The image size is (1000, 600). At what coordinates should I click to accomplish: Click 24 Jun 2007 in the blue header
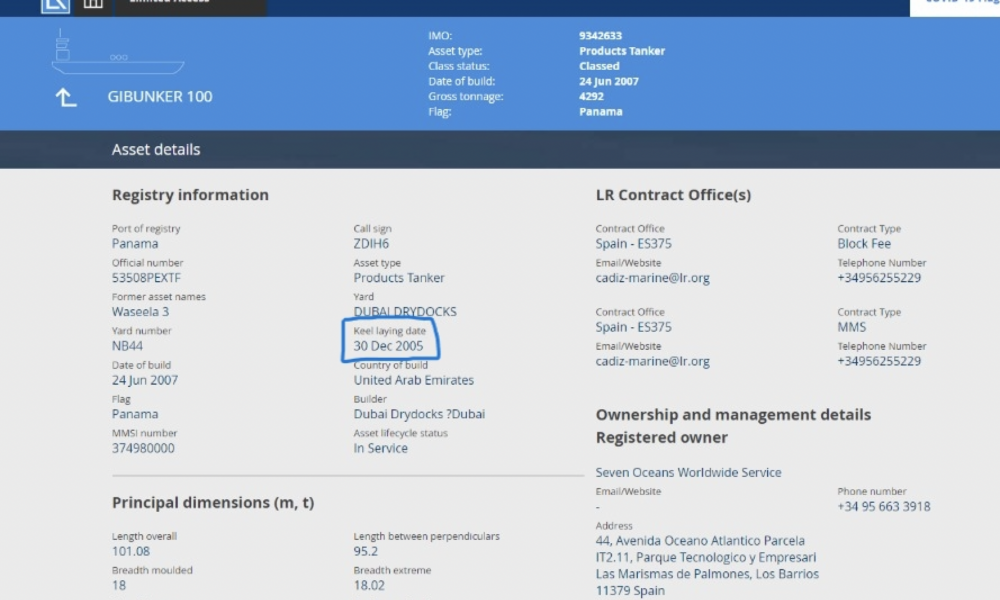[x=608, y=82]
